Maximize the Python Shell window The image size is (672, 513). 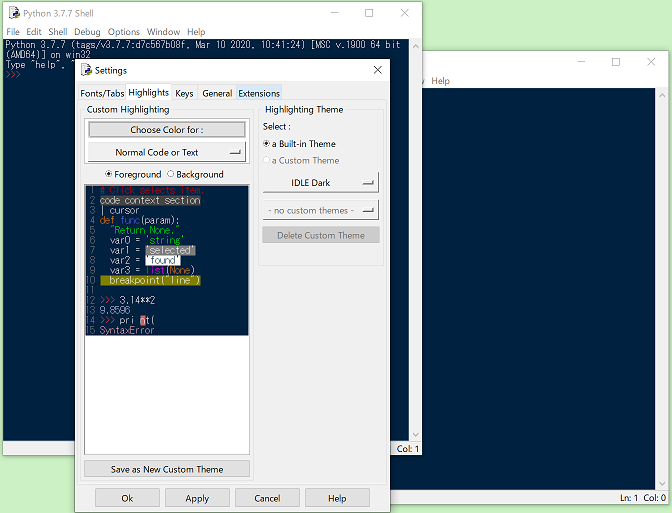369,13
